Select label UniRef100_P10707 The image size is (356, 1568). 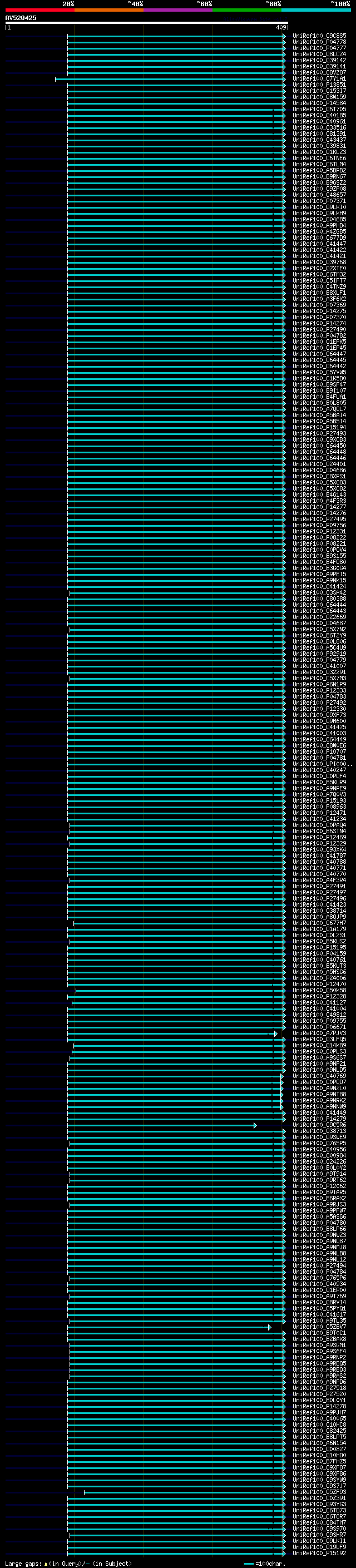pos(319,752)
